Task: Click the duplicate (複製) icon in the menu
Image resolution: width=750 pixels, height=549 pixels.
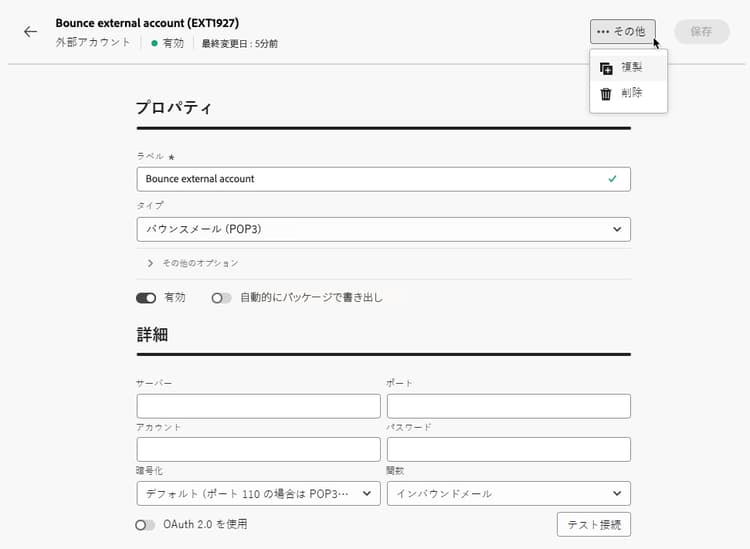Action: pos(606,68)
